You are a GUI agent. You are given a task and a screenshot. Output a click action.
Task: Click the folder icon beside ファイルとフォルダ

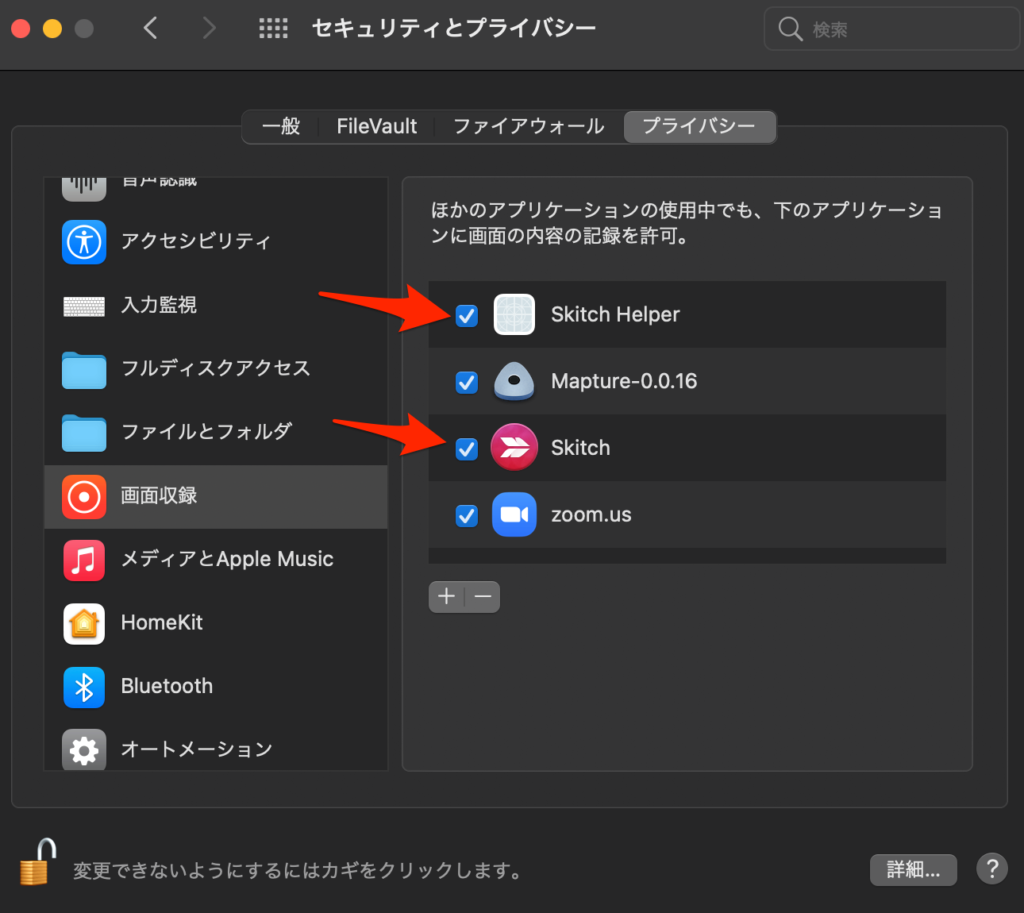[x=84, y=432]
